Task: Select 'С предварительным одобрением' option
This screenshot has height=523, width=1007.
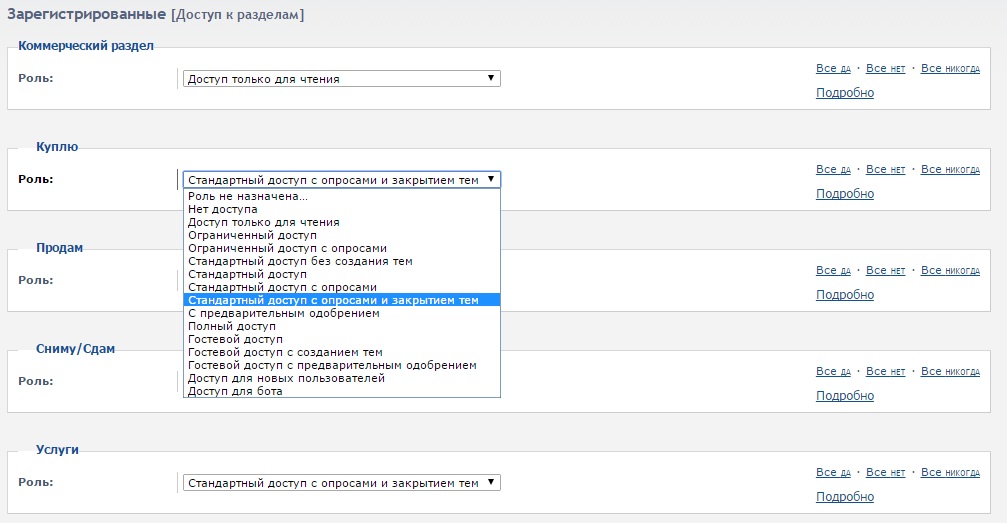Action: coord(284,313)
